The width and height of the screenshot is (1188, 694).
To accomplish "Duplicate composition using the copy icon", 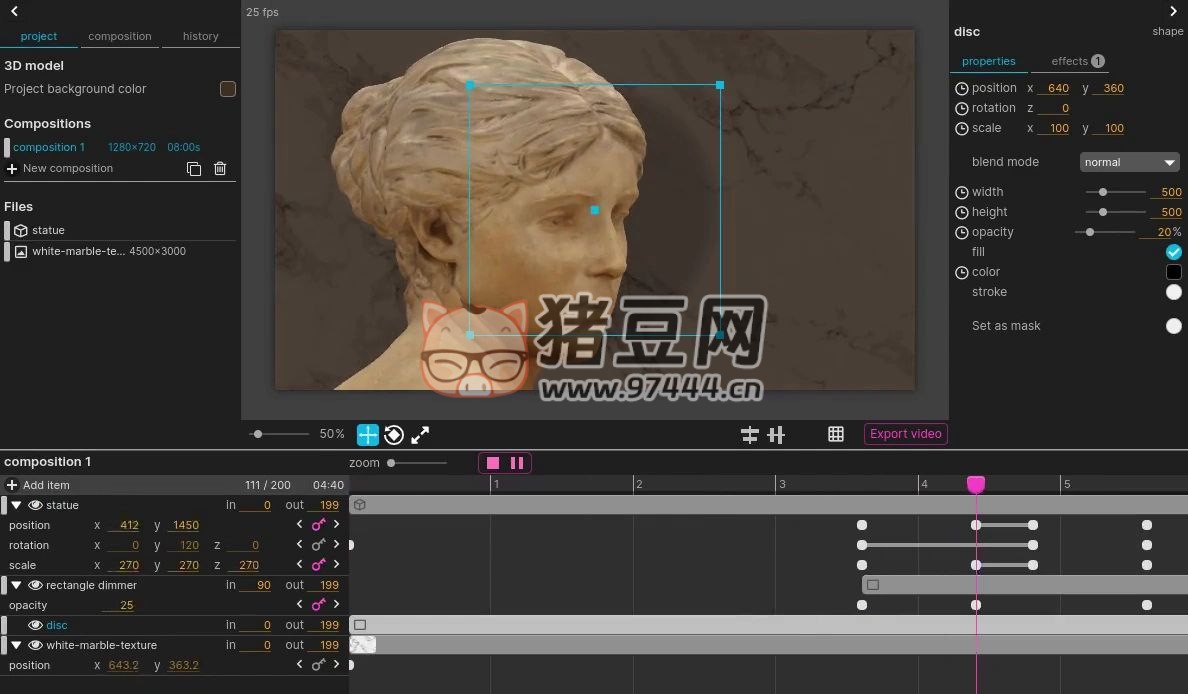I will click(194, 169).
